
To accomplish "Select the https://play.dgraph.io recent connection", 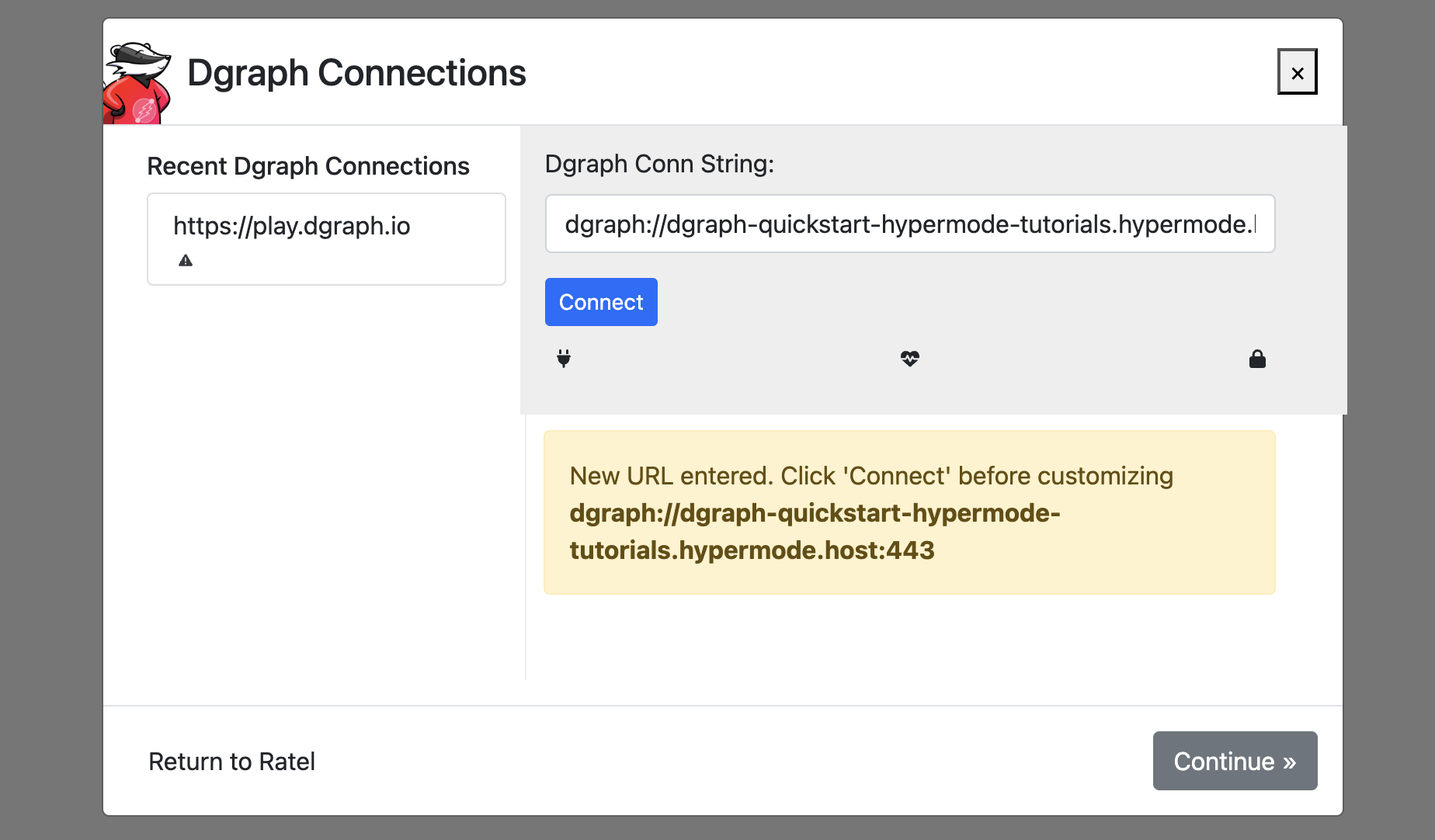I will pos(292,226).
